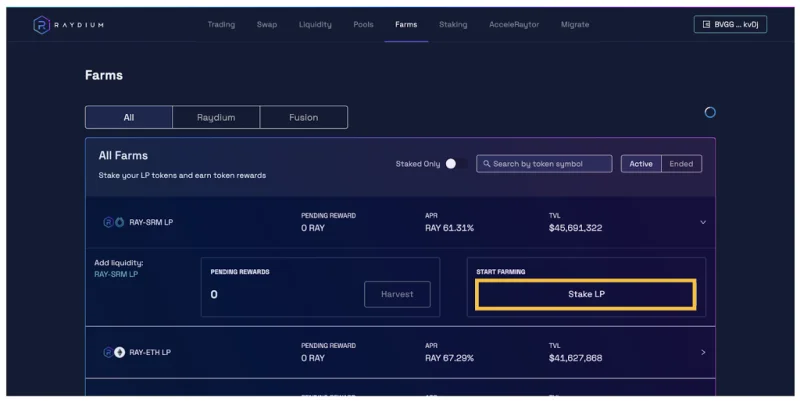800x401 pixels.
Task: Collapse the RAY-SRM LP farm row
Action: 703,222
